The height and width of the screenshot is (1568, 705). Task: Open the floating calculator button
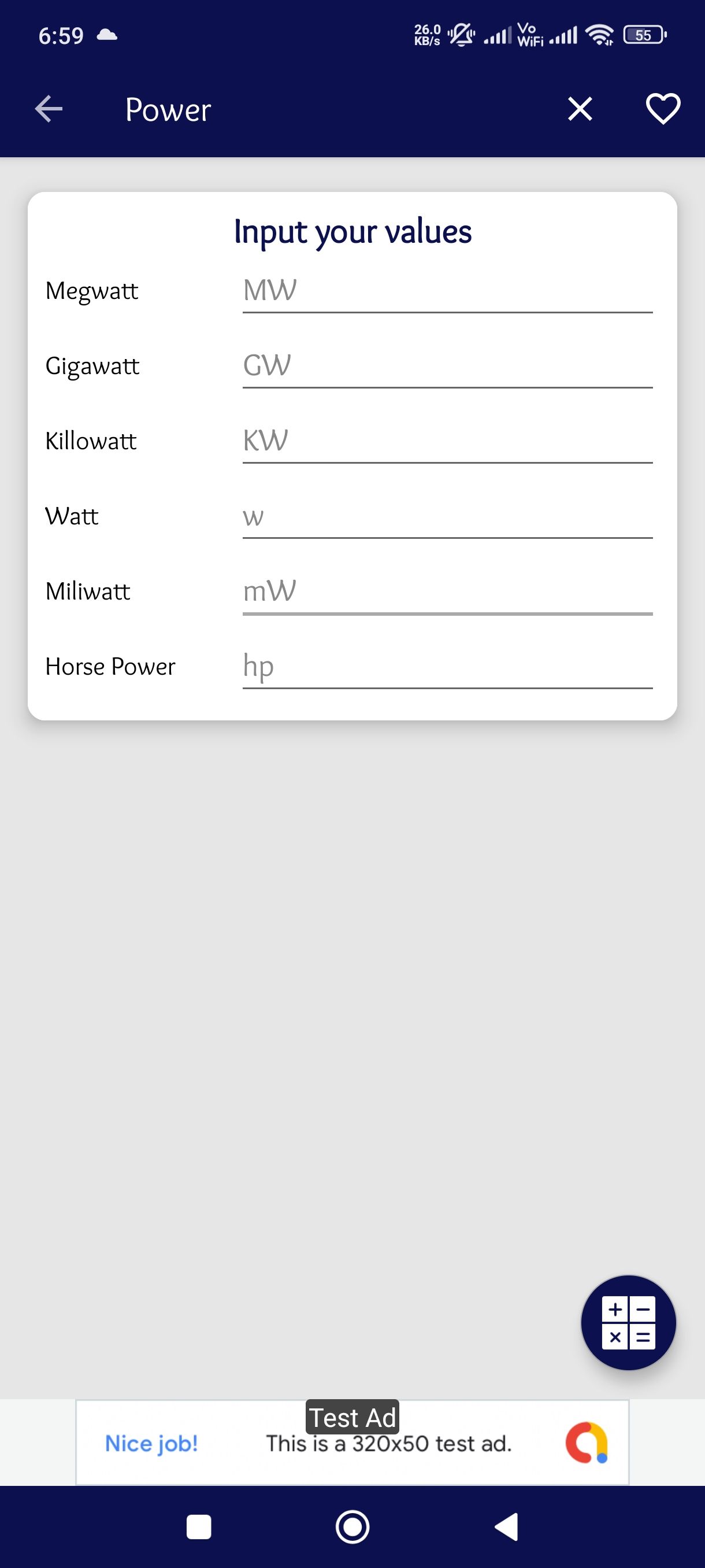[628, 1322]
